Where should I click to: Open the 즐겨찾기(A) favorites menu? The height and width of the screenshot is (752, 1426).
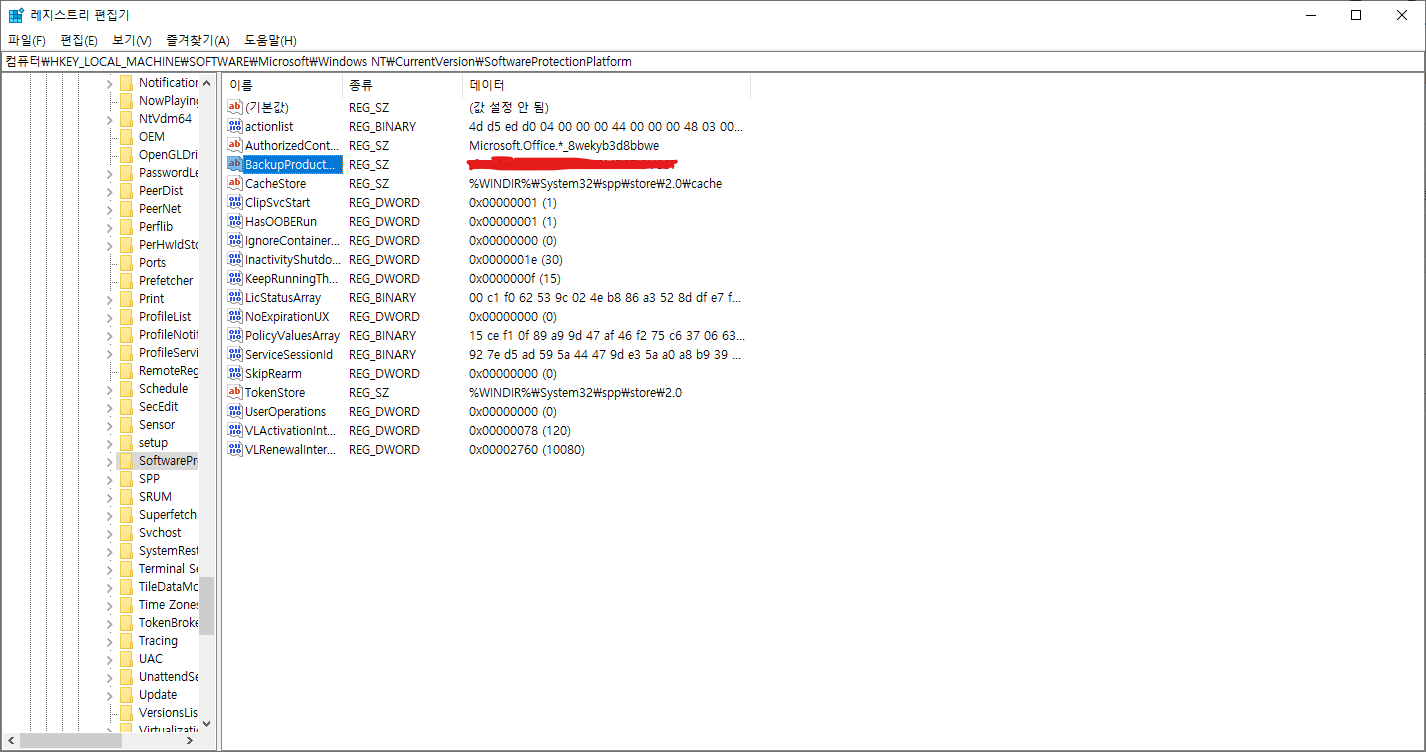click(197, 40)
